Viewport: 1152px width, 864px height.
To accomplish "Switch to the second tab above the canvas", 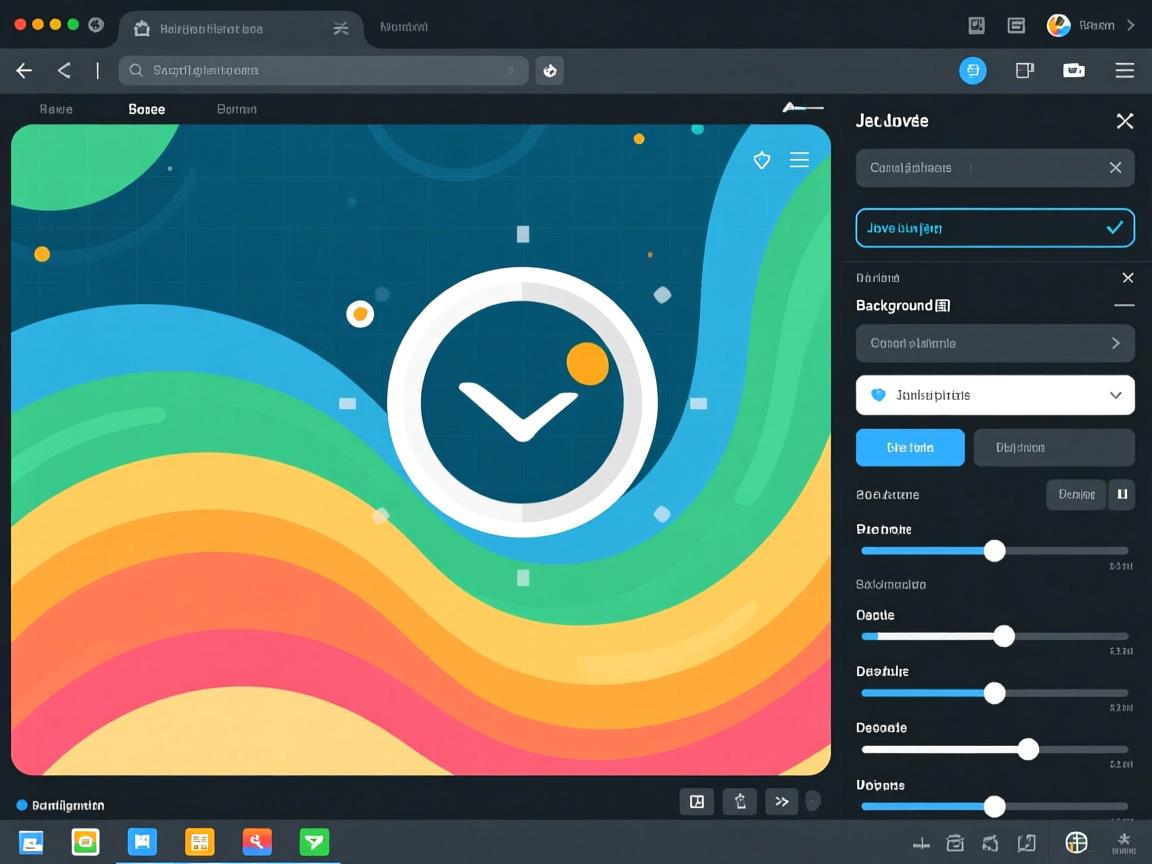I will 146,109.
